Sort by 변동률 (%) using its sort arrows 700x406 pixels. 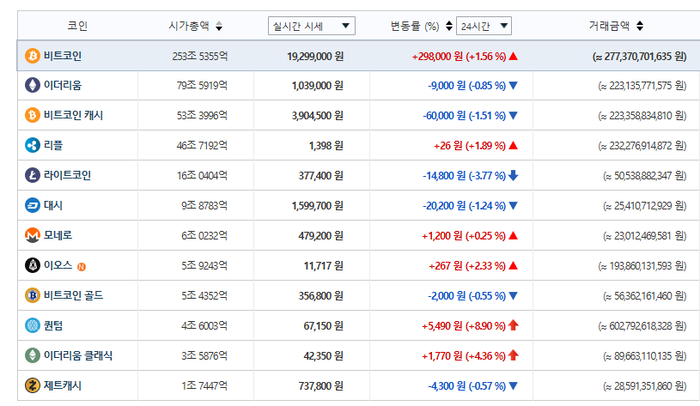449,26
